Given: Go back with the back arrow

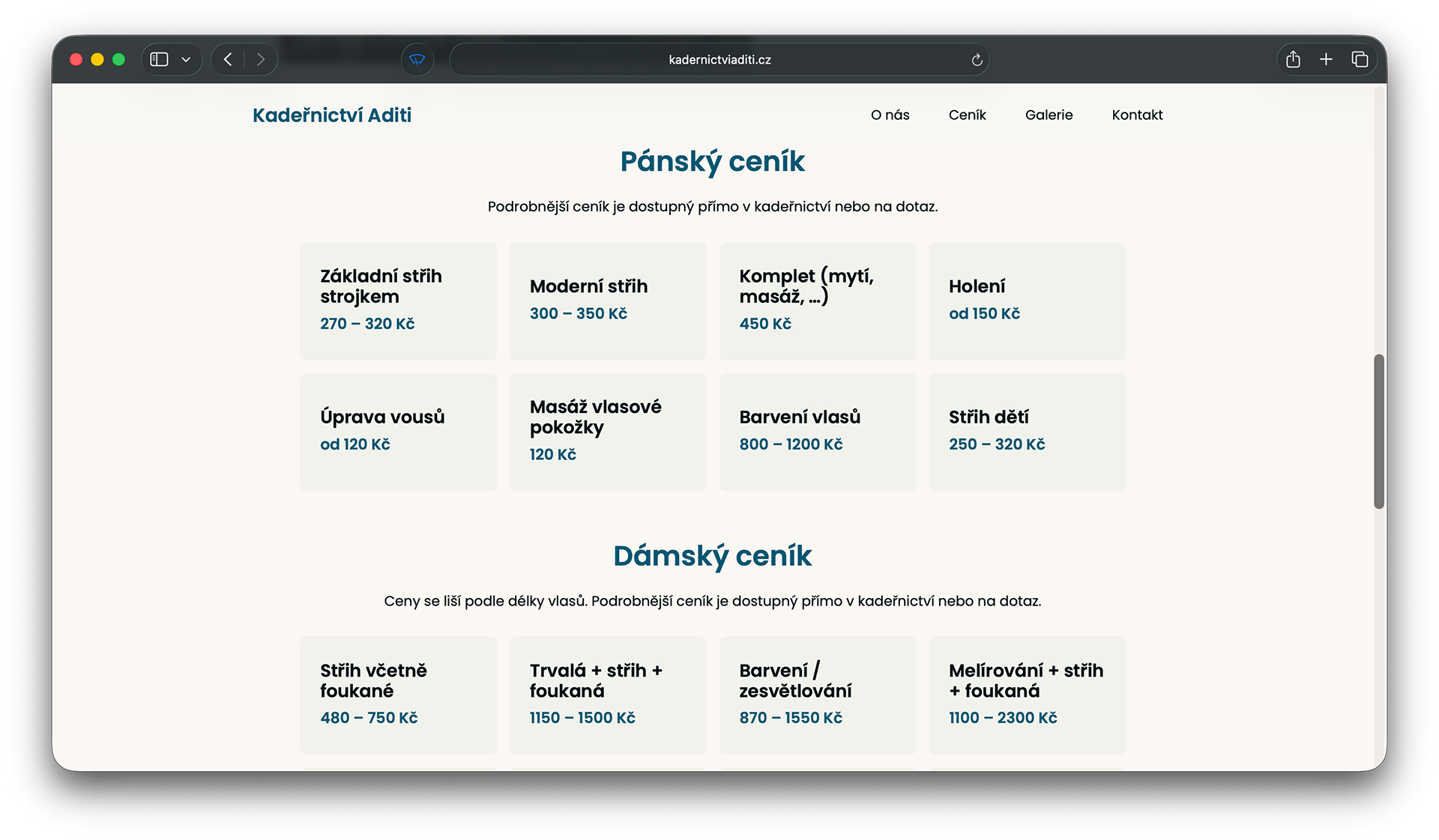Looking at the screenshot, I should [x=229, y=59].
